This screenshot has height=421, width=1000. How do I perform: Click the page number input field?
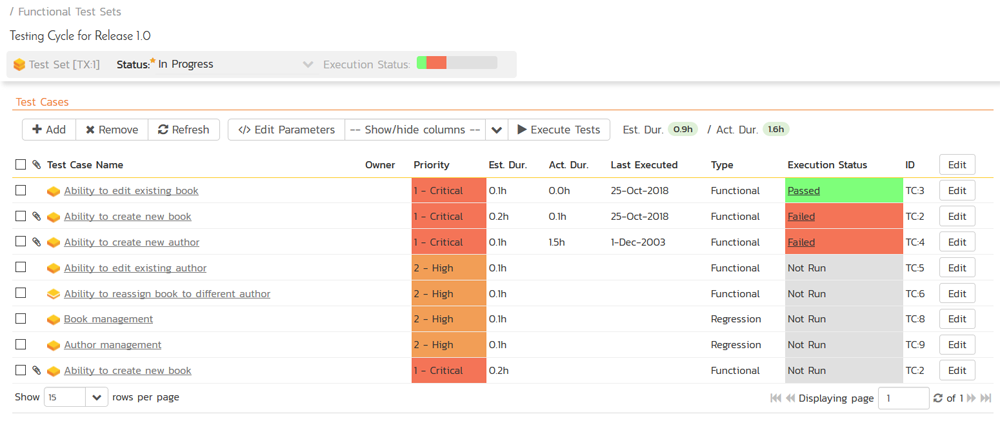tap(903, 398)
